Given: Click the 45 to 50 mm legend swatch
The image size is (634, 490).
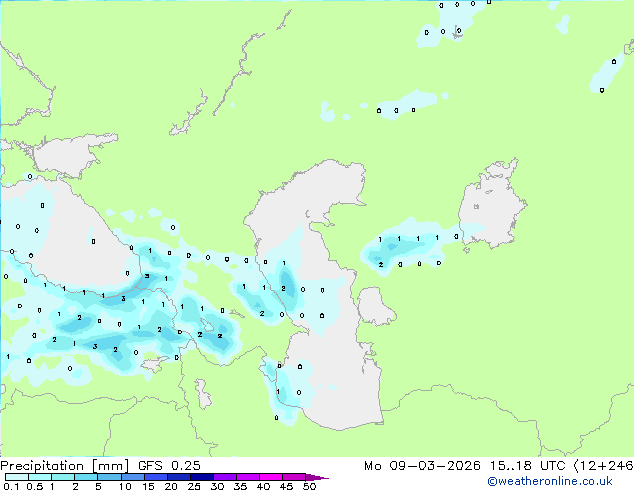Looking at the screenshot, I should pos(294,477).
